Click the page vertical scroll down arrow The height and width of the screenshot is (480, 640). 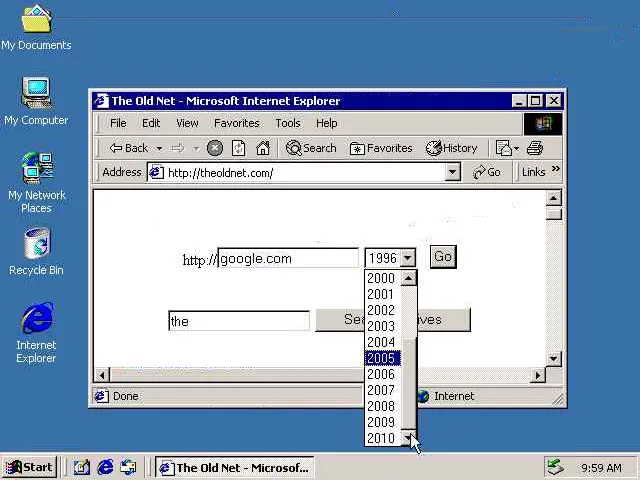tap(553, 359)
